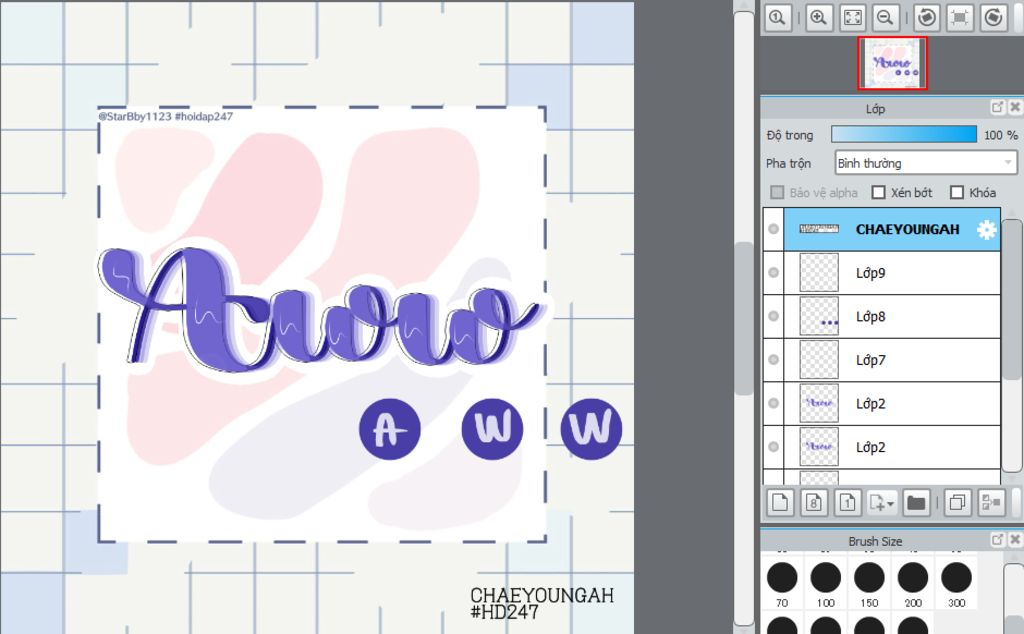Add a new color layer icon
1024x634 pixels.
pos(780,503)
